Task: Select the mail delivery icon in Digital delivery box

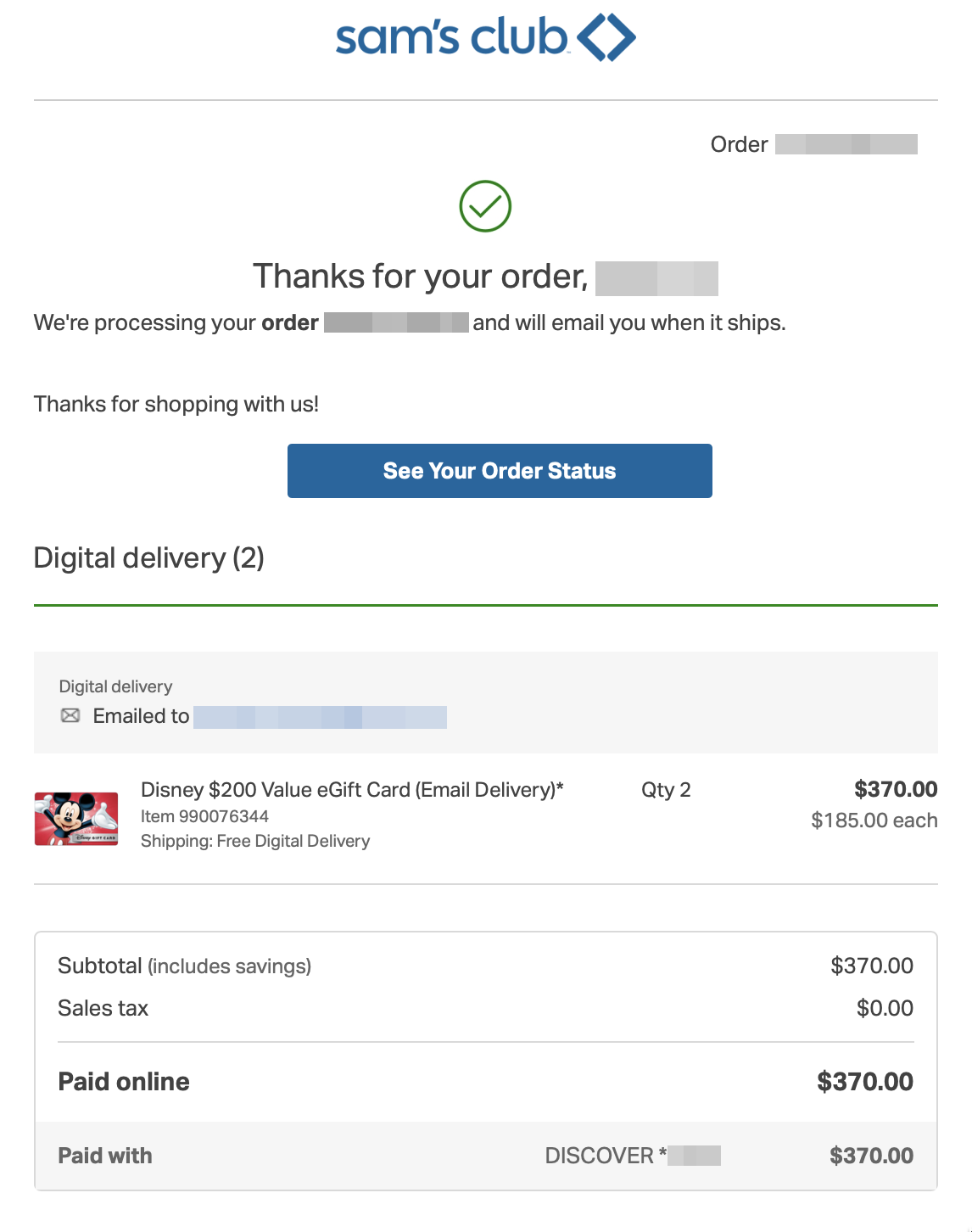Action: (x=71, y=717)
